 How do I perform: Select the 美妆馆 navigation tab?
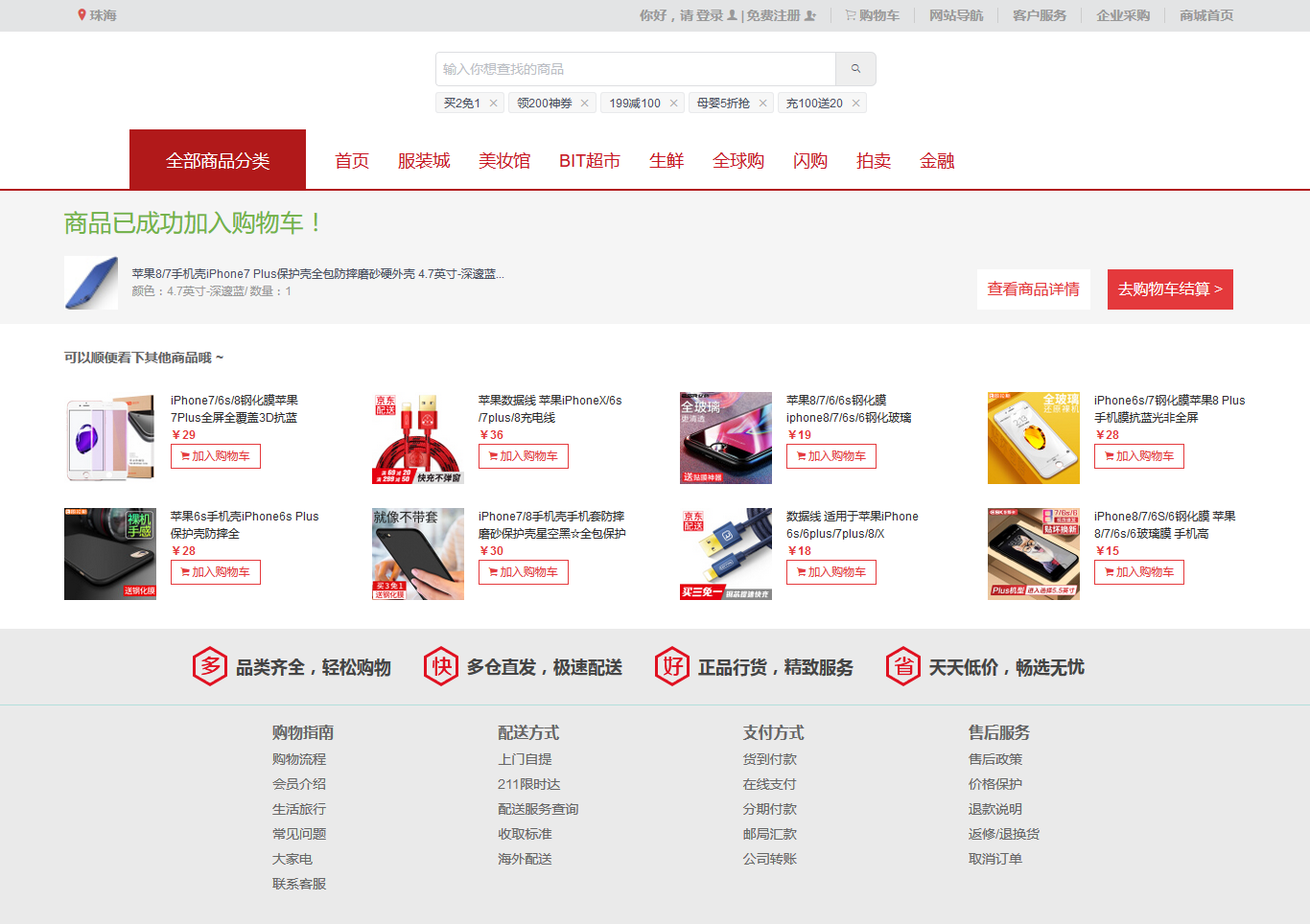pos(504,161)
